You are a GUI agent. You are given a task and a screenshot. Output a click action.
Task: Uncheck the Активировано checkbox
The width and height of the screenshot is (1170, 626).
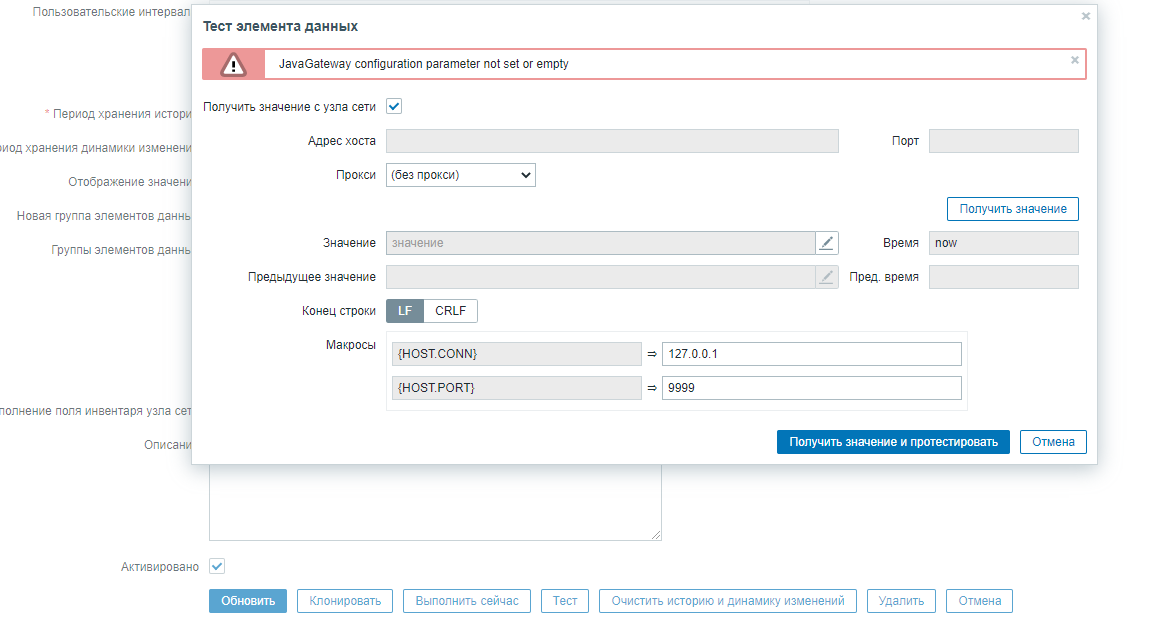click(217, 566)
